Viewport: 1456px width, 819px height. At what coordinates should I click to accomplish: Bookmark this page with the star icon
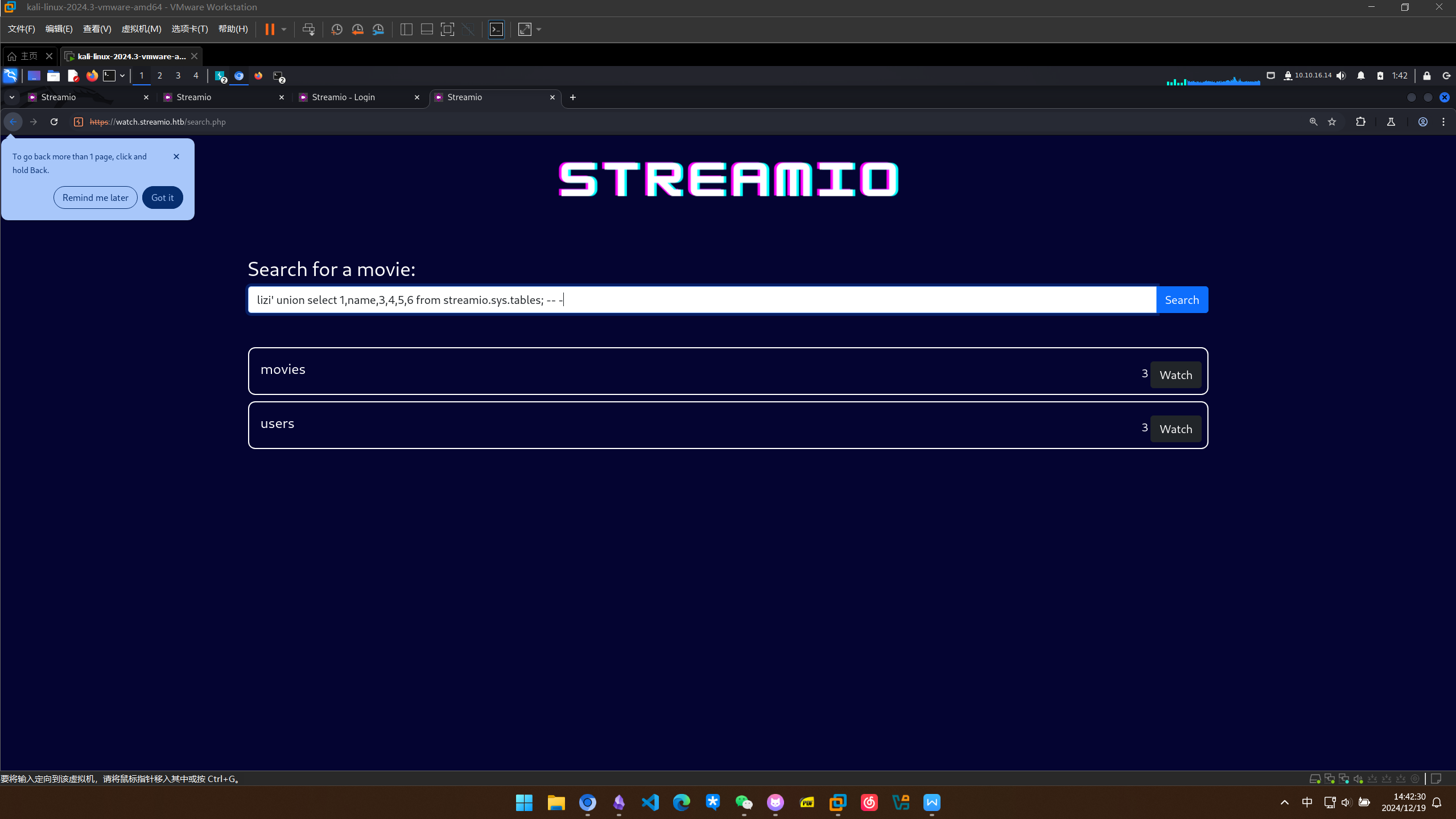[x=1332, y=122]
